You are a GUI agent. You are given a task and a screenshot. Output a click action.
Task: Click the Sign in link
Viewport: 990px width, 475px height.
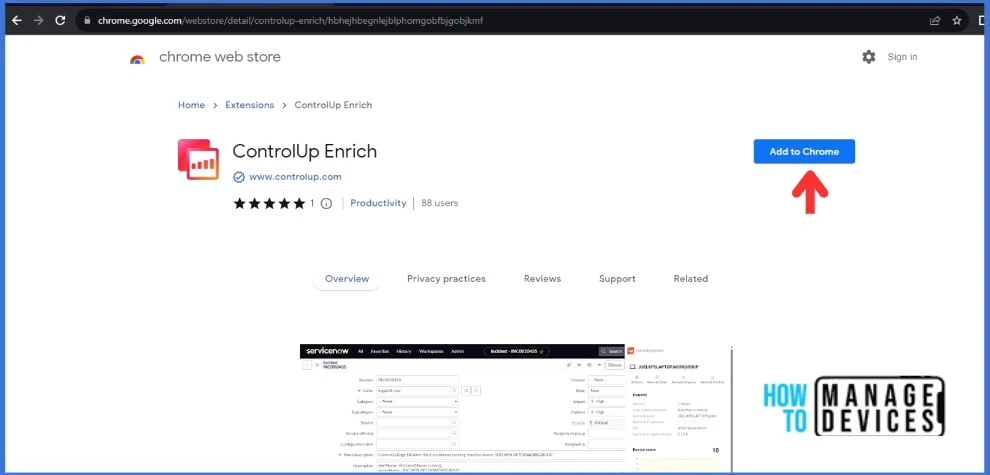[902, 57]
